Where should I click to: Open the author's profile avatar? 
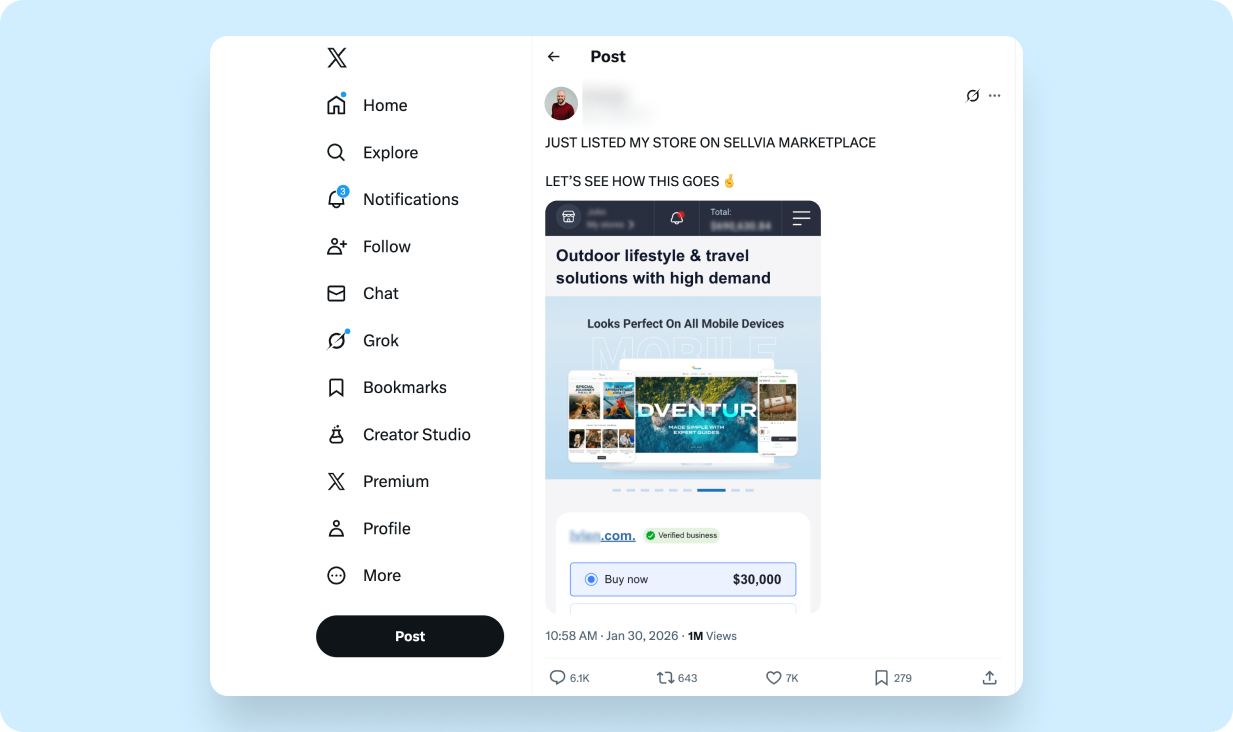[561, 104]
